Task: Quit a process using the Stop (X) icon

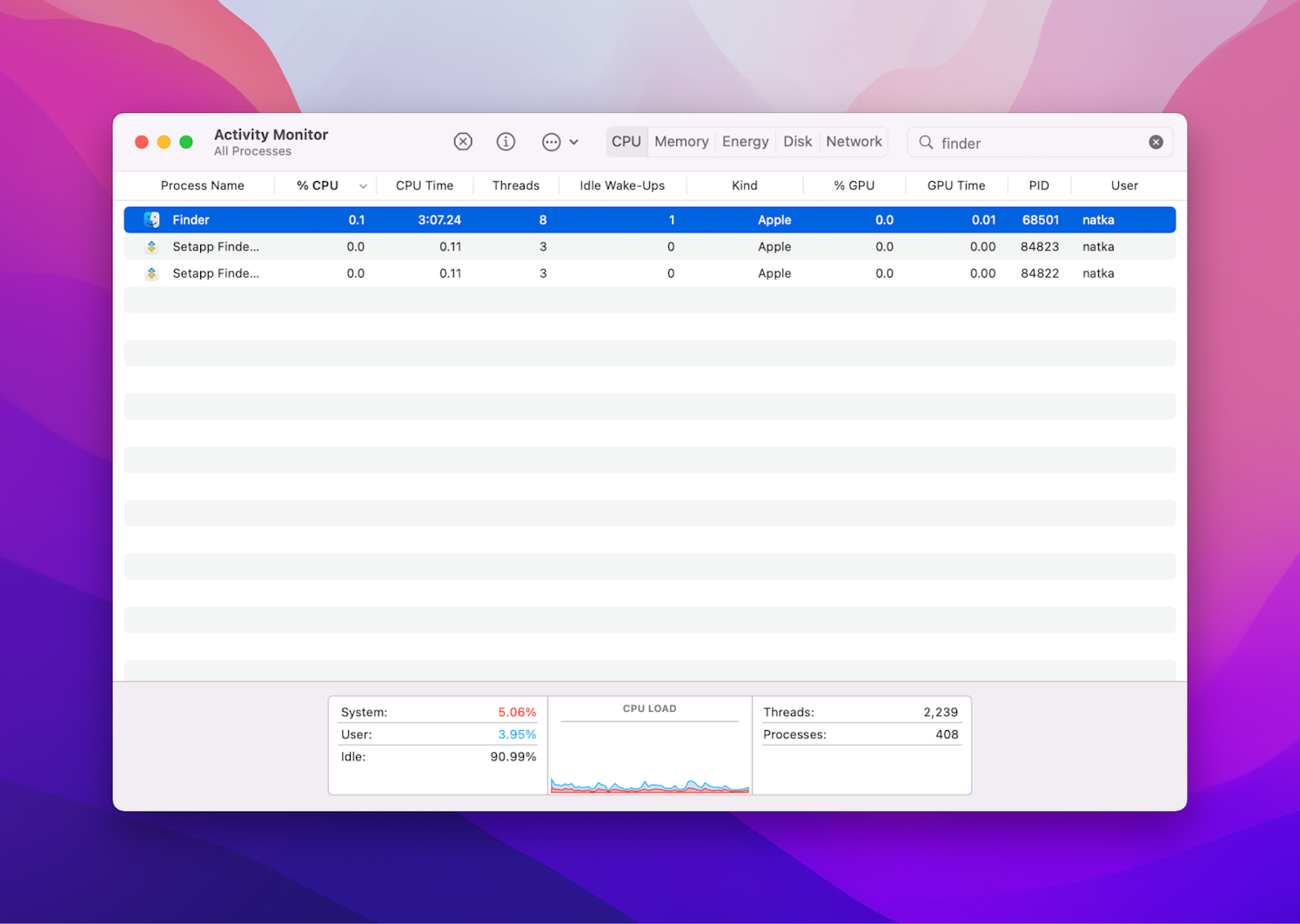Action: coord(463,141)
